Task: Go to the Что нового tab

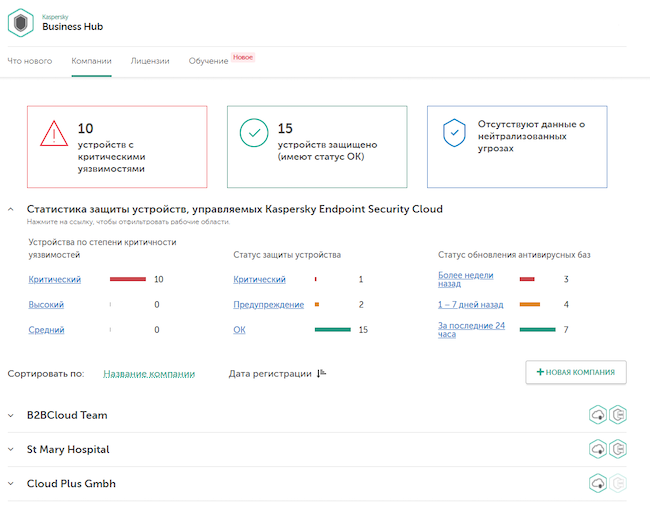Action: tap(30, 61)
